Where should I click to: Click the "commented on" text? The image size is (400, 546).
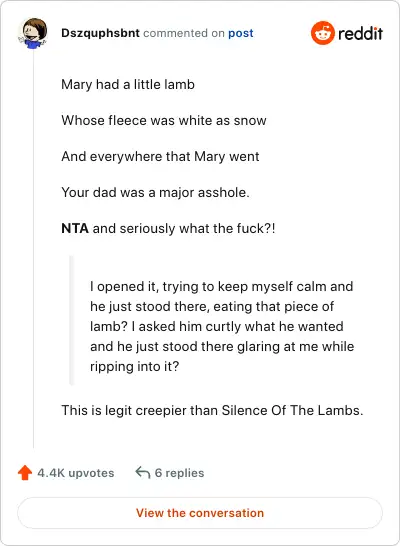pyautogui.click(x=184, y=33)
